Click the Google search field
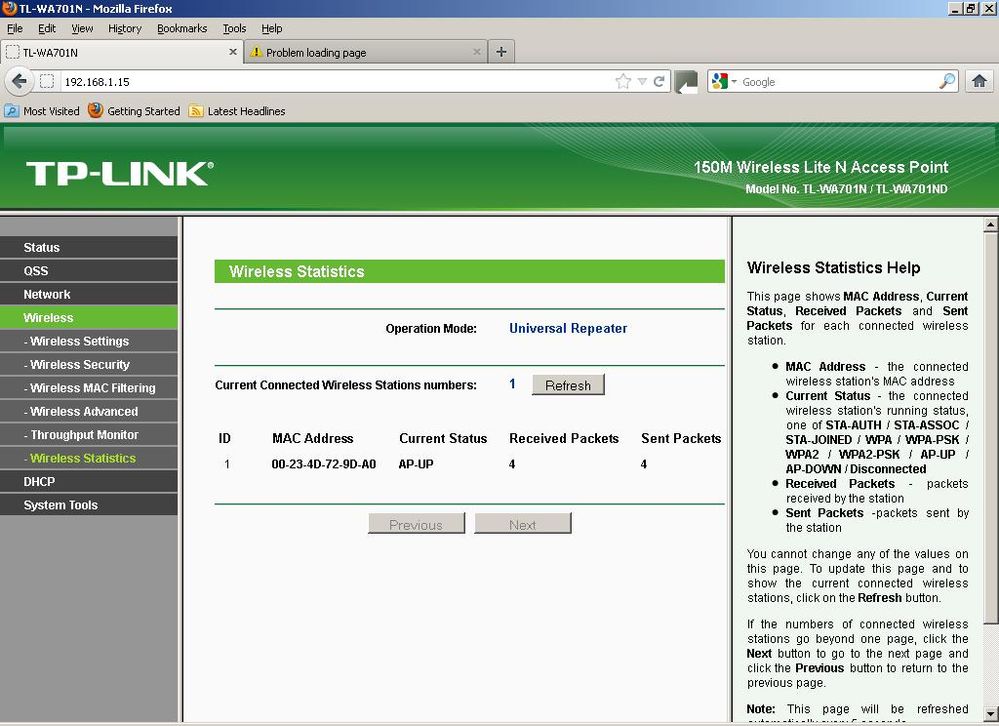 (x=838, y=82)
